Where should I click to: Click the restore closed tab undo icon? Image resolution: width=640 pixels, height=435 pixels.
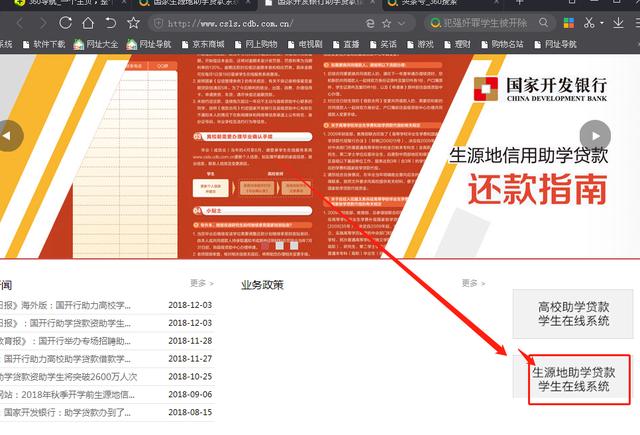coord(110,23)
